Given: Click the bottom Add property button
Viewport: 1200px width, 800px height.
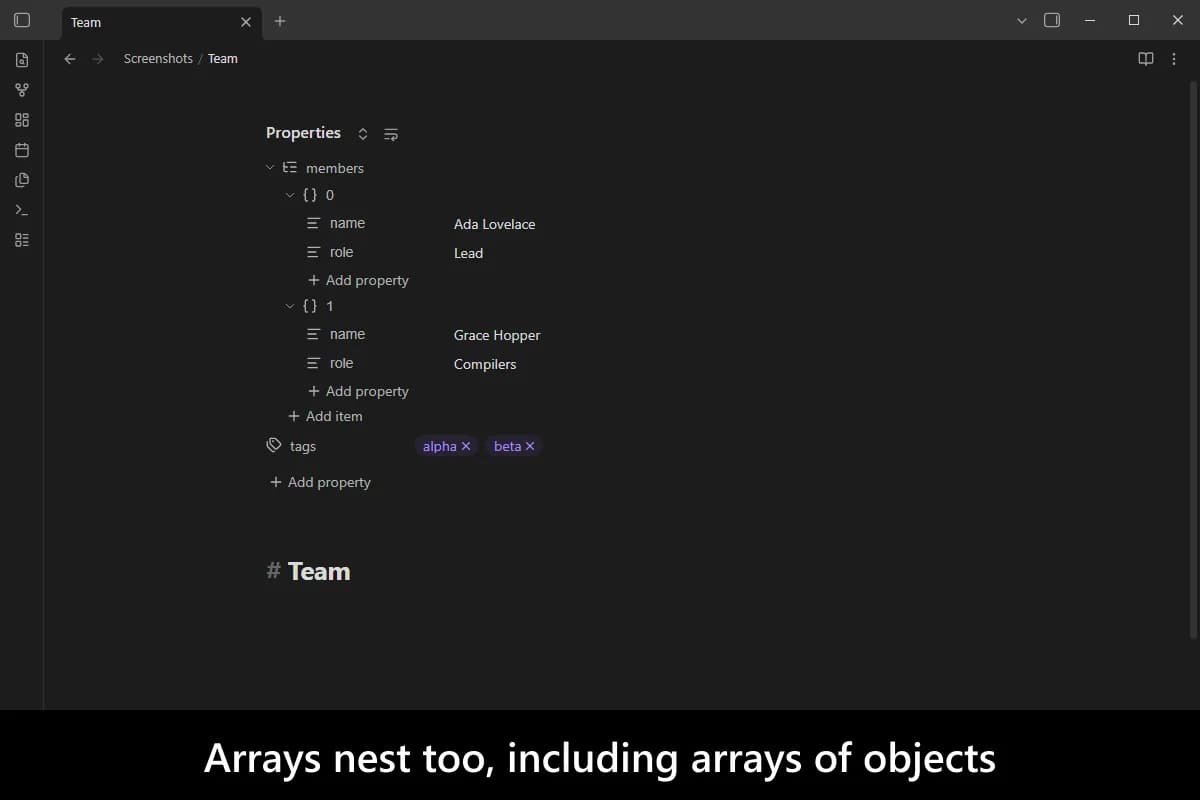Looking at the screenshot, I should [x=320, y=482].
